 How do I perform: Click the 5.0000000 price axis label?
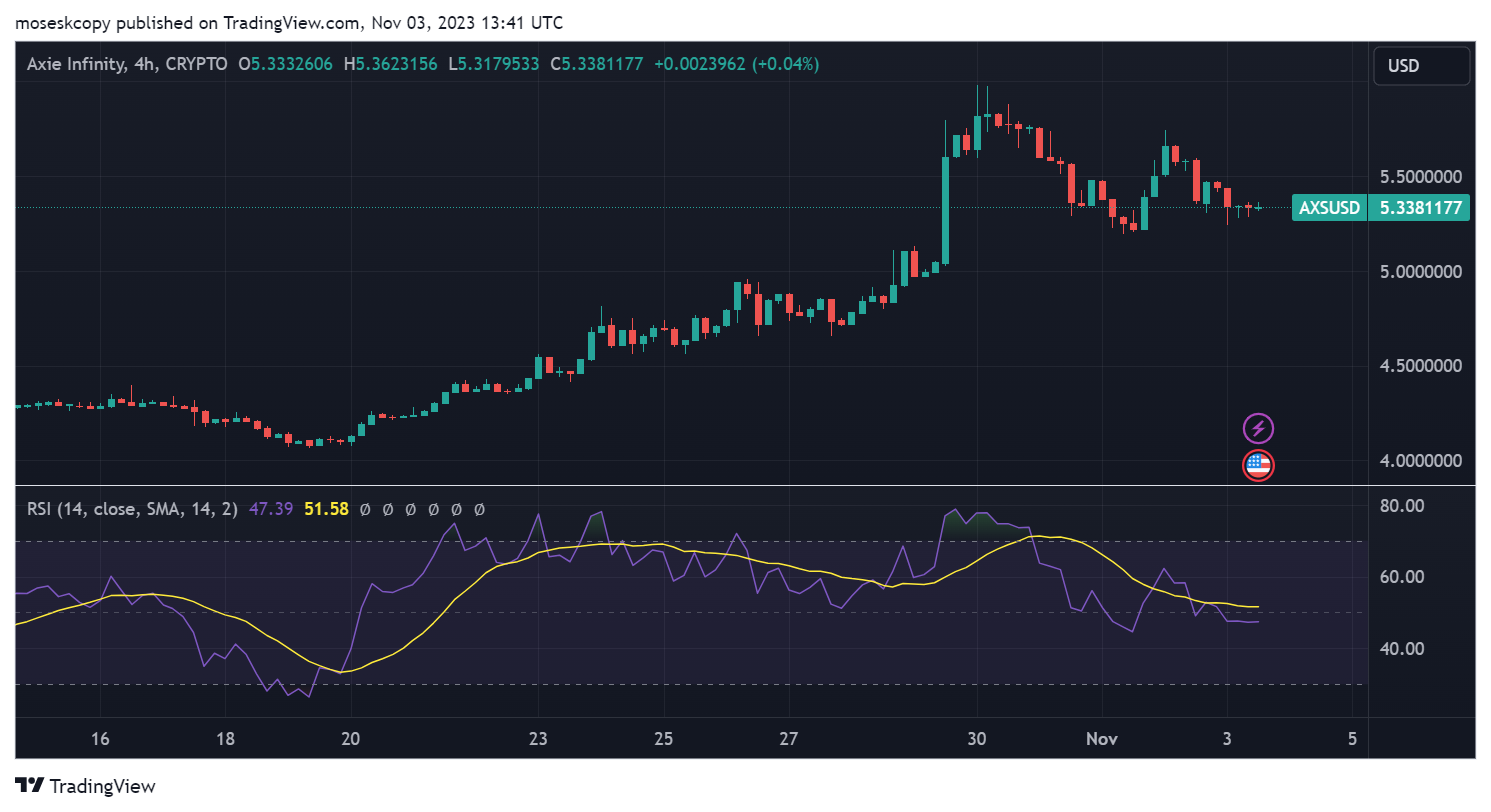(1423, 272)
